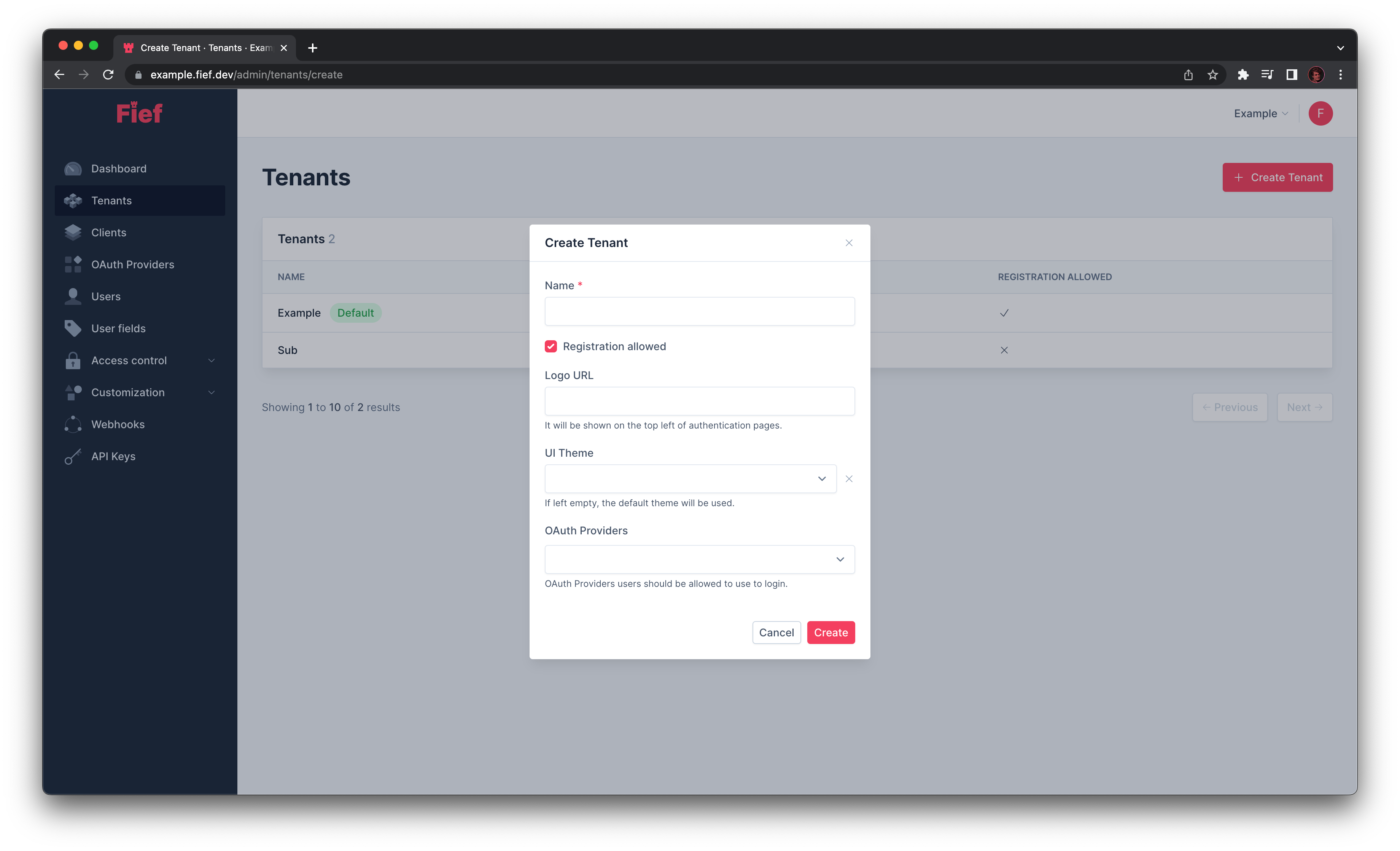Screen dimensions: 1400x851
Task: Uncheck Registration allowed in the dialog
Action: point(550,346)
